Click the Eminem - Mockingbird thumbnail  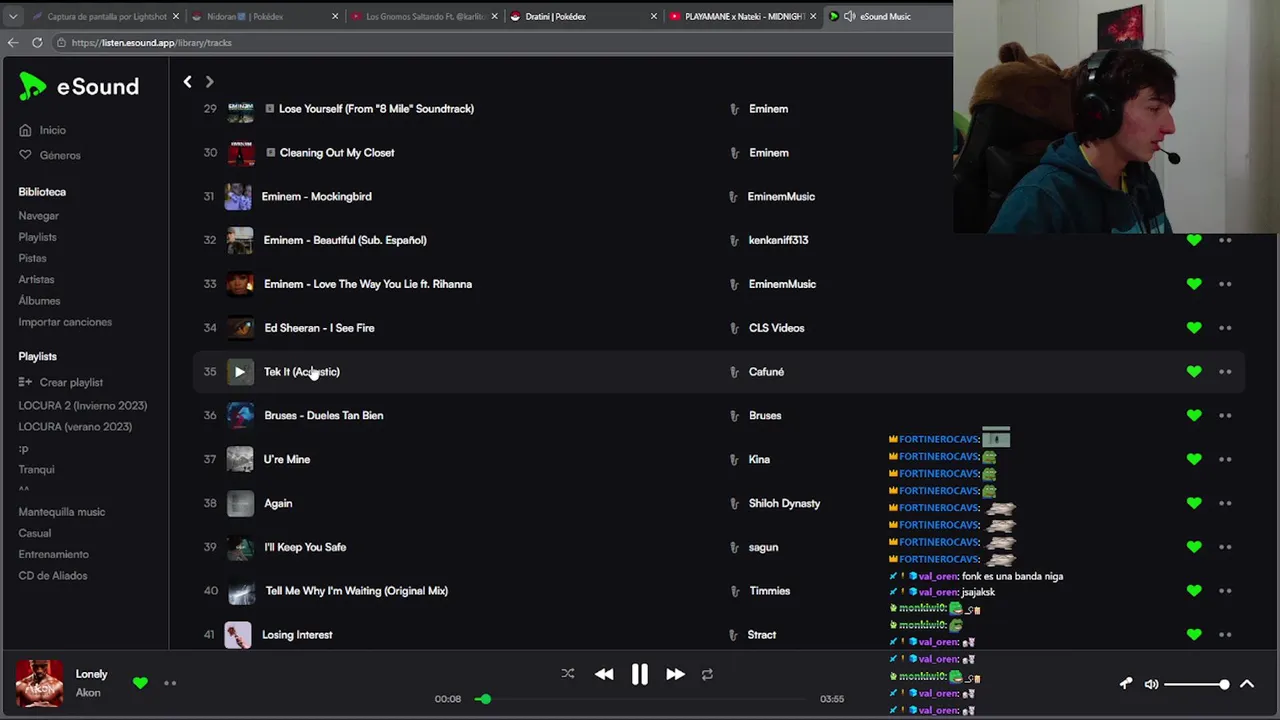[238, 196]
